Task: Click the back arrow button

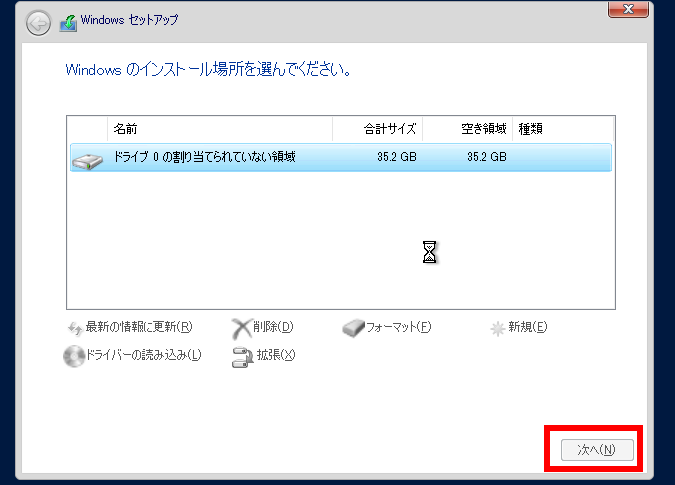Action: 38,23
